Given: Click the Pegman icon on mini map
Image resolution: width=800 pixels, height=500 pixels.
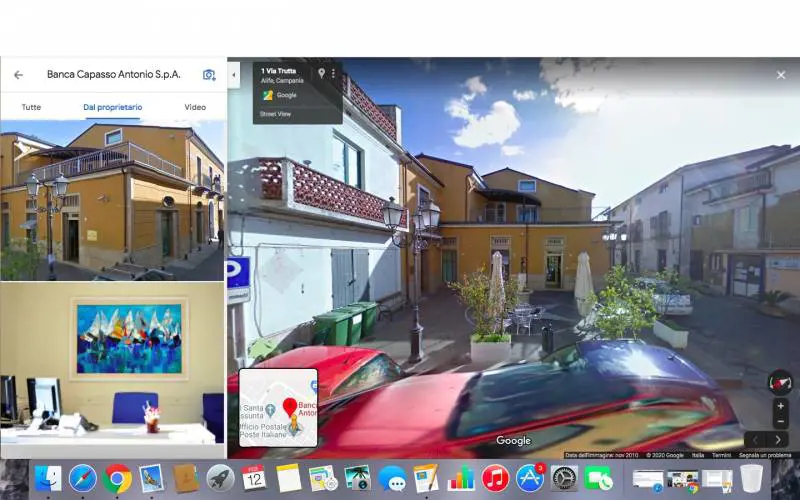Looking at the screenshot, I should pyautogui.click(x=294, y=426).
